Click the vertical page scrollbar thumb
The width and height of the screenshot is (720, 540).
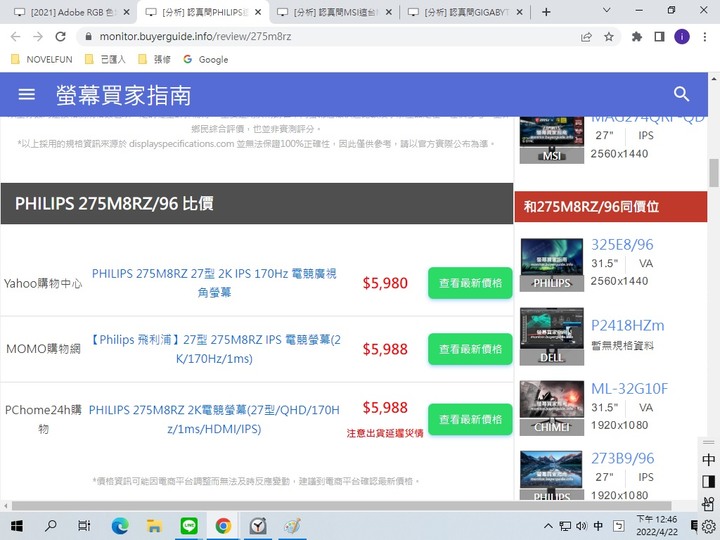(x=714, y=173)
